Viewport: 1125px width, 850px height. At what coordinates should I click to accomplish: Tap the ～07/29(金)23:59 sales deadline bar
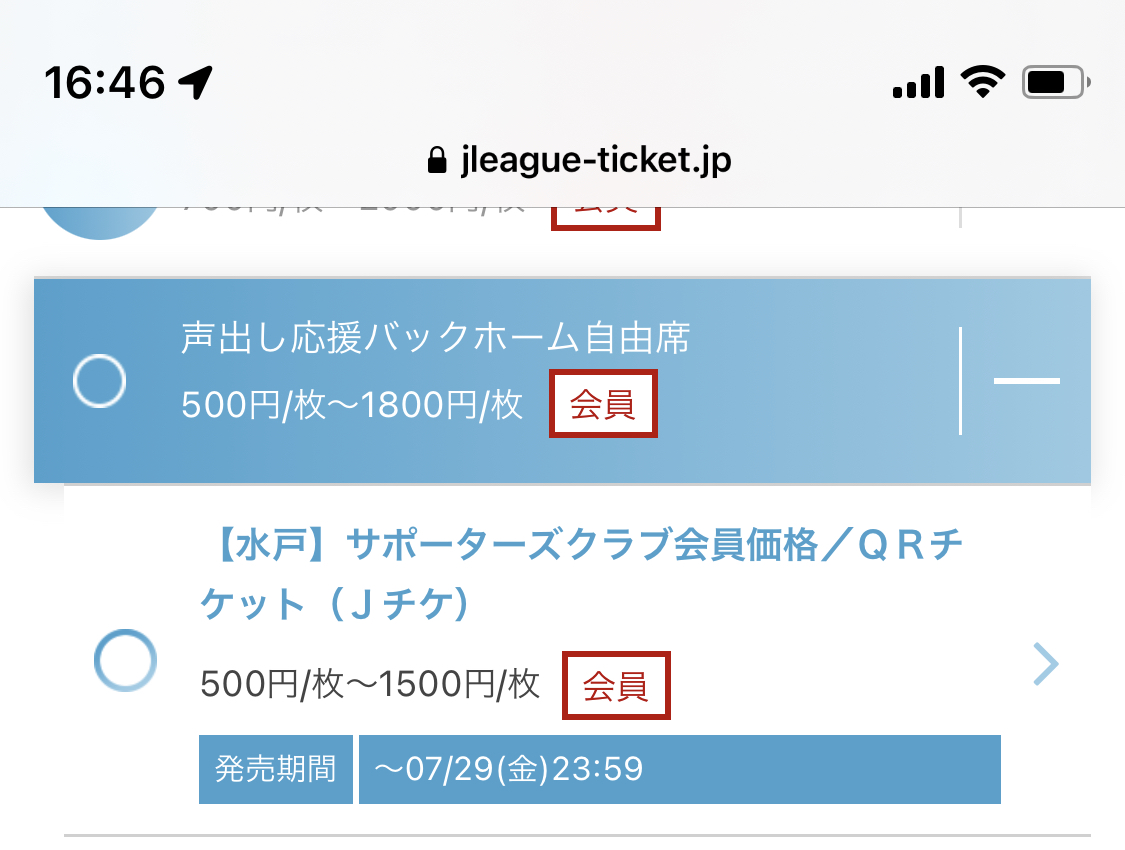[679, 769]
